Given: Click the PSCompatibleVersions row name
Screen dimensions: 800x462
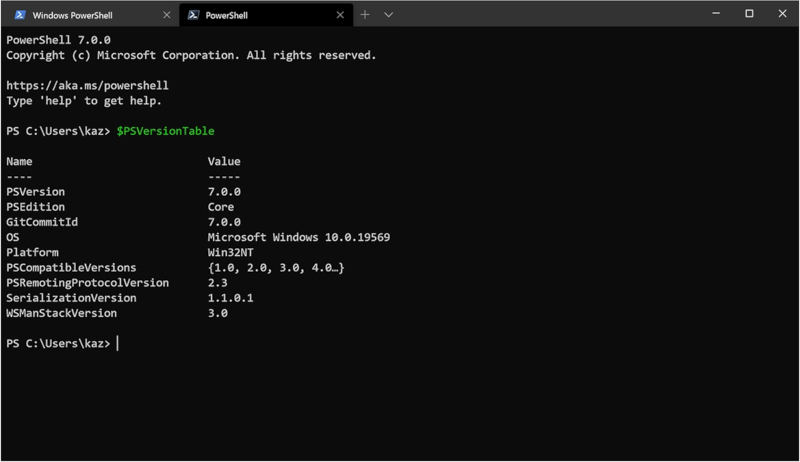Looking at the screenshot, I should [x=71, y=268].
